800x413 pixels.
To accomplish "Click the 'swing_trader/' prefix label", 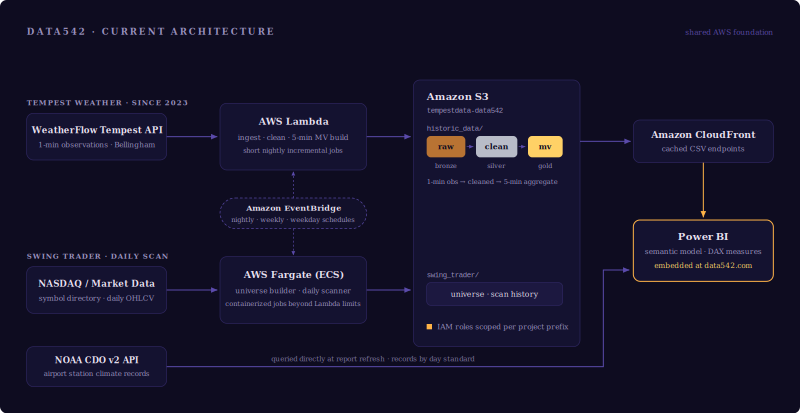I will point(453,275).
